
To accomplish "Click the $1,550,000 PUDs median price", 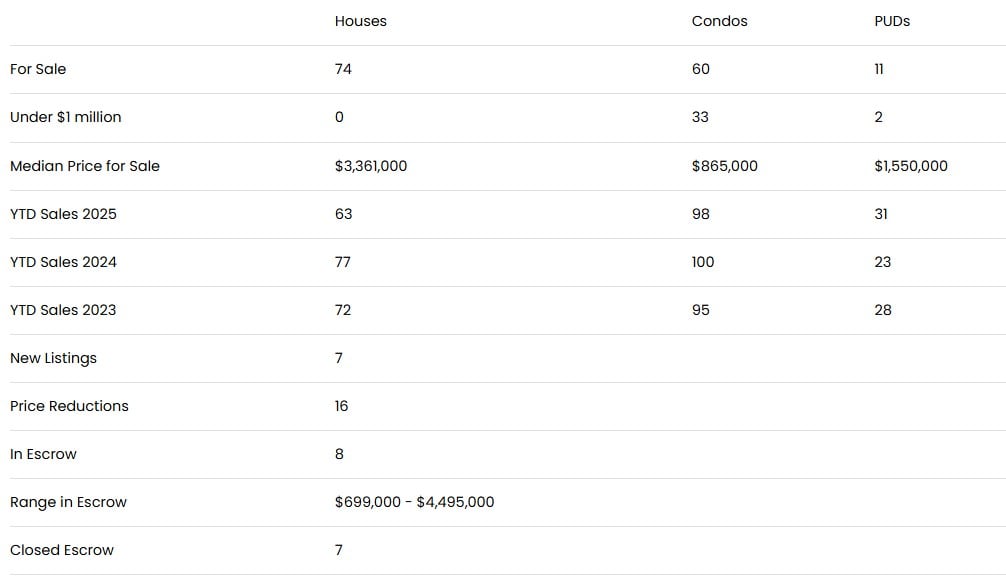I will point(910,166).
